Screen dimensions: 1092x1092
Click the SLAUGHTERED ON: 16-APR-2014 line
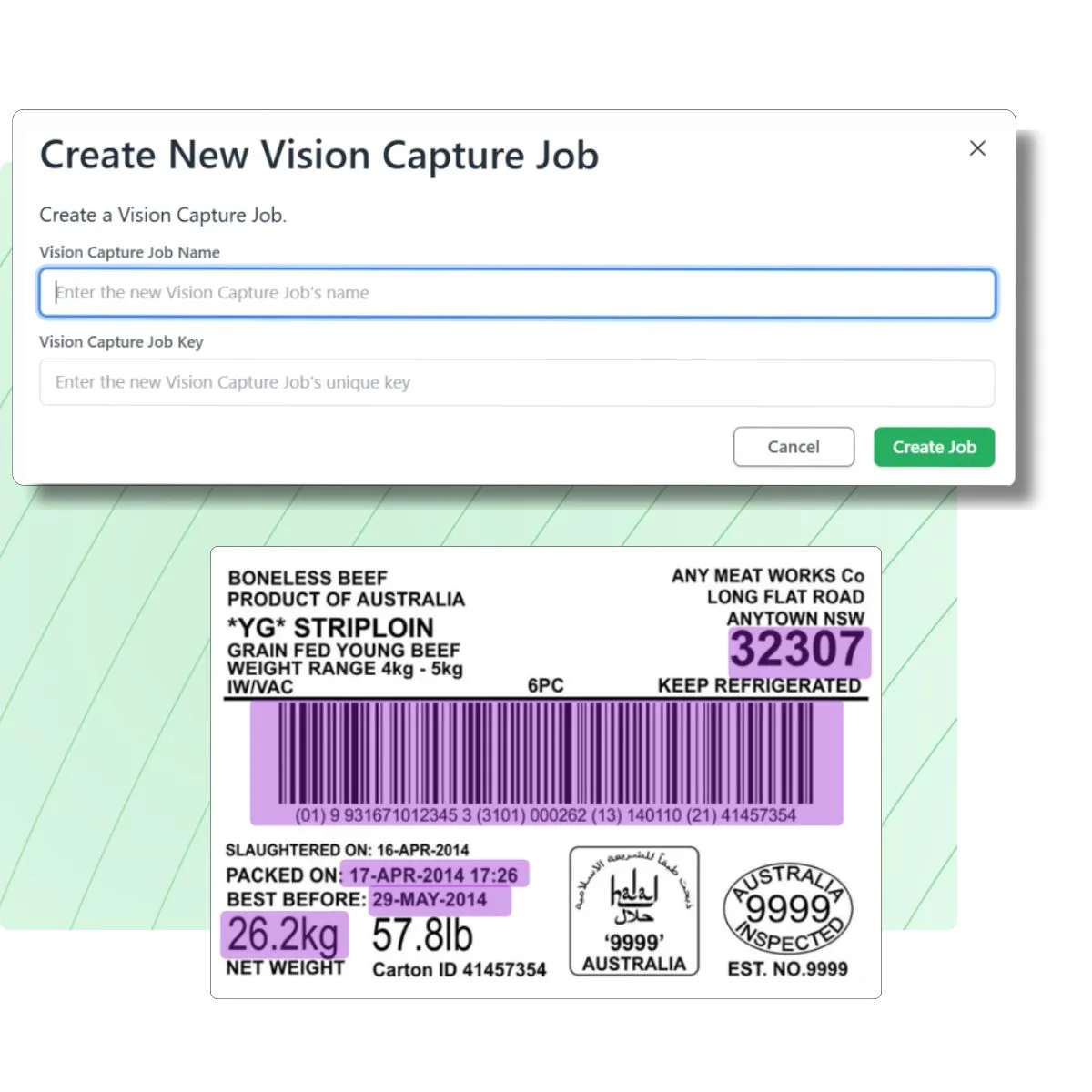click(x=348, y=850)
